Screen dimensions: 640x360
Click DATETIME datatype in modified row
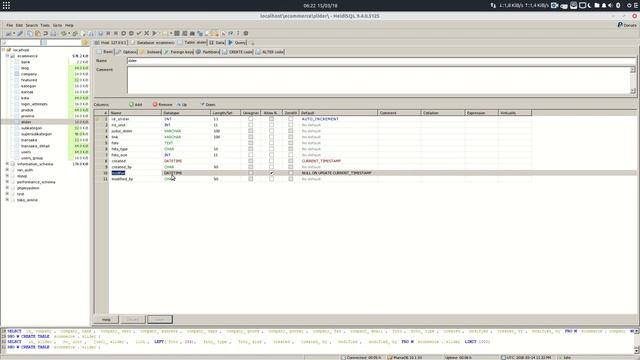[x=173, y=173]
